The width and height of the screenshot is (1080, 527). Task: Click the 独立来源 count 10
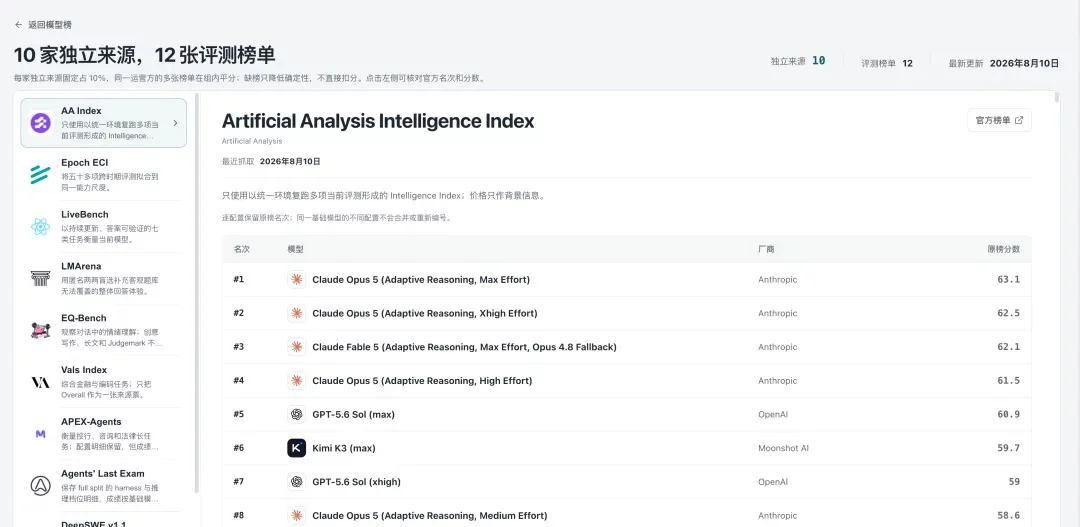tap(818, 61)
